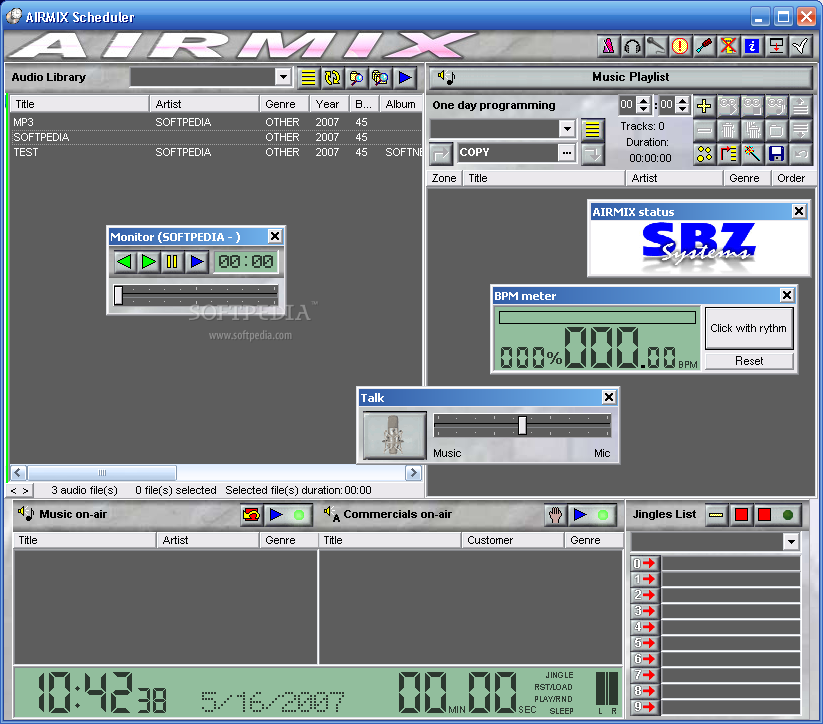Click the monitor with red arrow icon
The width and height of the screenshot is (823, 724).
click(776, 46)
